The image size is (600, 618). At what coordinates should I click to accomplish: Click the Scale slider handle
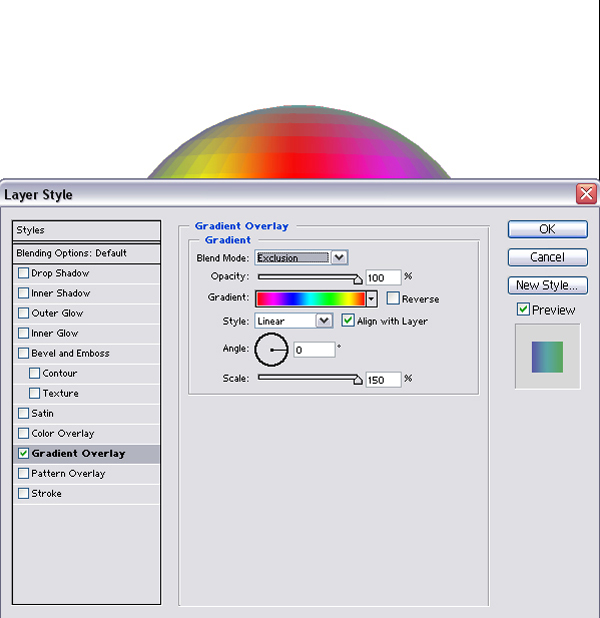[358, 380]
